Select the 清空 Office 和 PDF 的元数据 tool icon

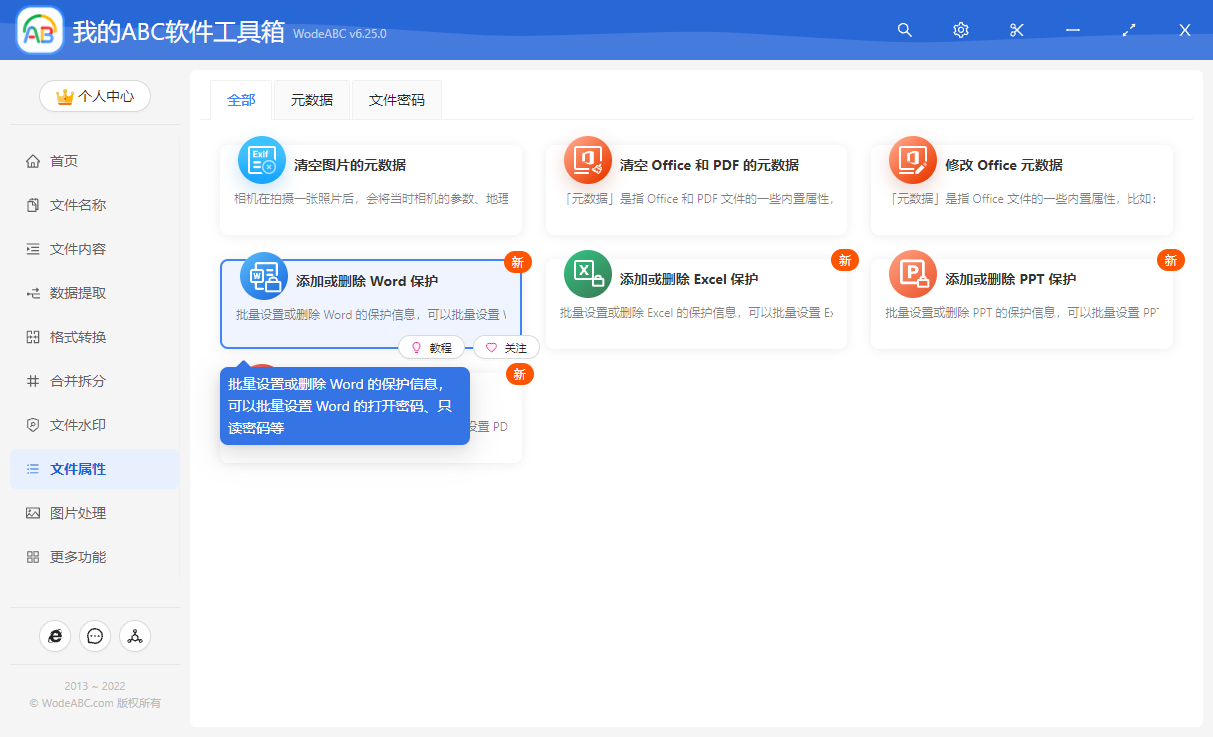(587, 159)
